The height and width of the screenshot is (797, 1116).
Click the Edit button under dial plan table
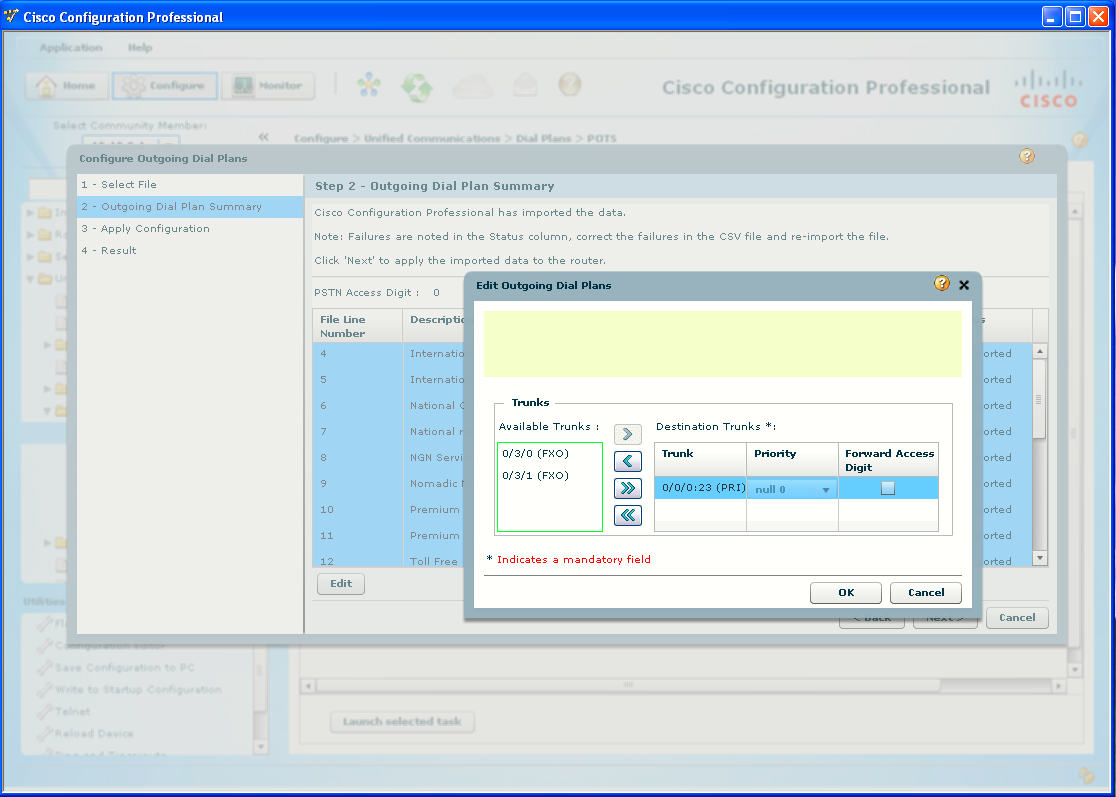click(x=341, y=584)
